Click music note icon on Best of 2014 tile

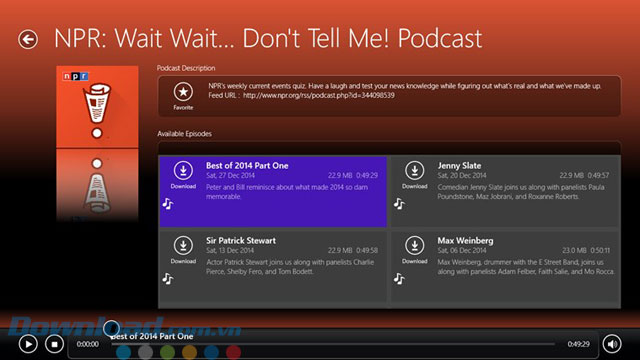[x=168, y=204]
